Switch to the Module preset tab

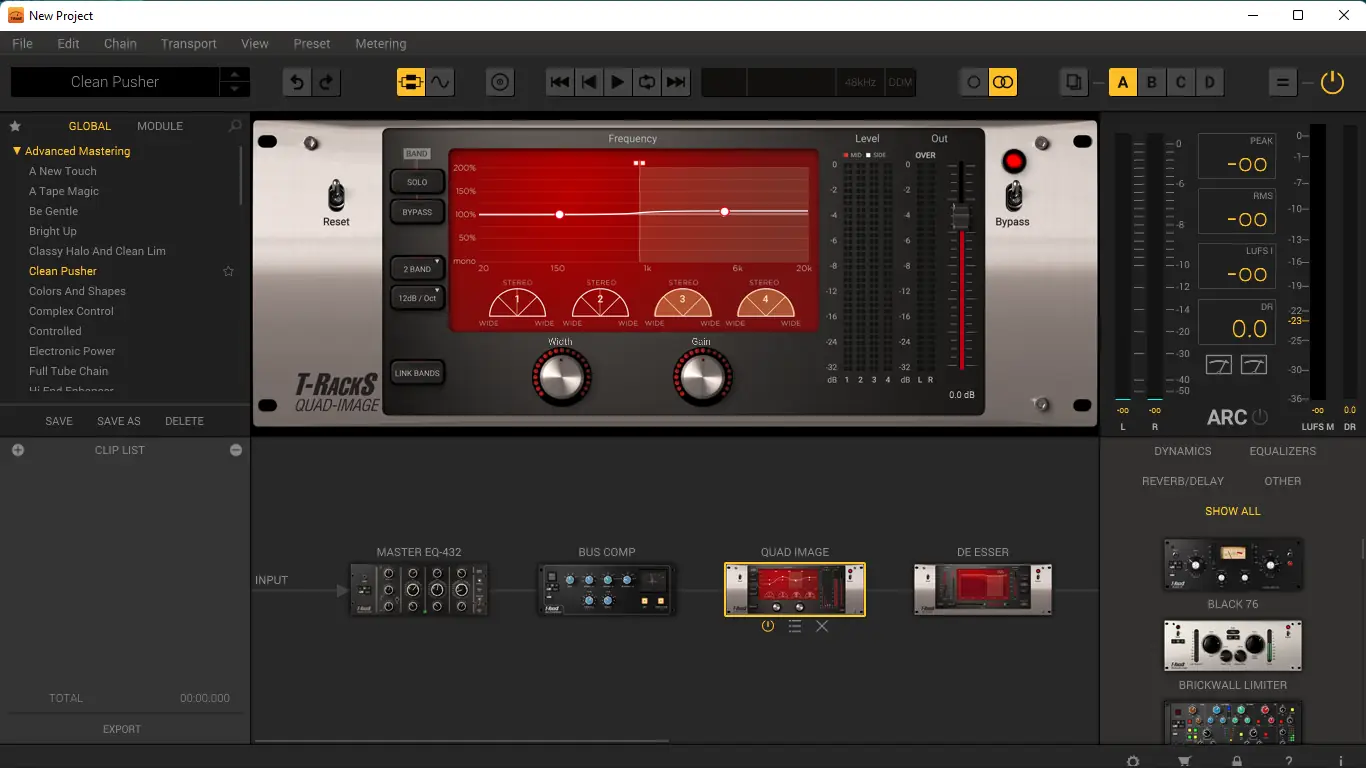coord(159,126)
